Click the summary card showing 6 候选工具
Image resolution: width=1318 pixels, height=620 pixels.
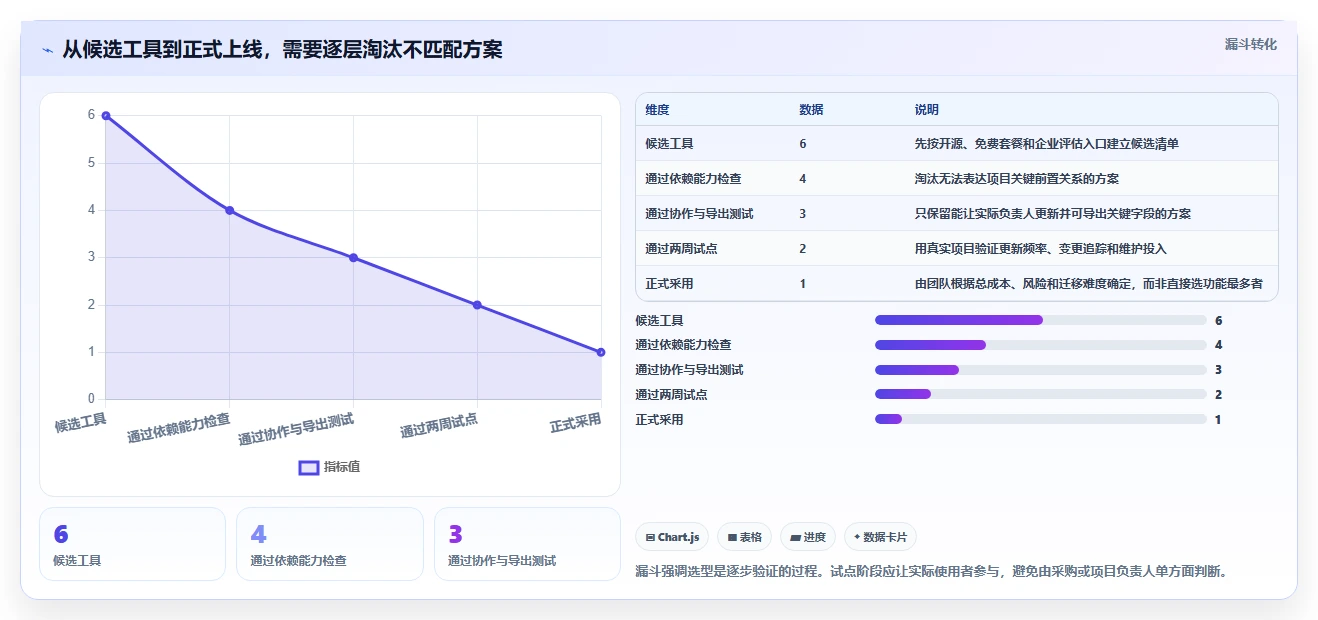132,544
